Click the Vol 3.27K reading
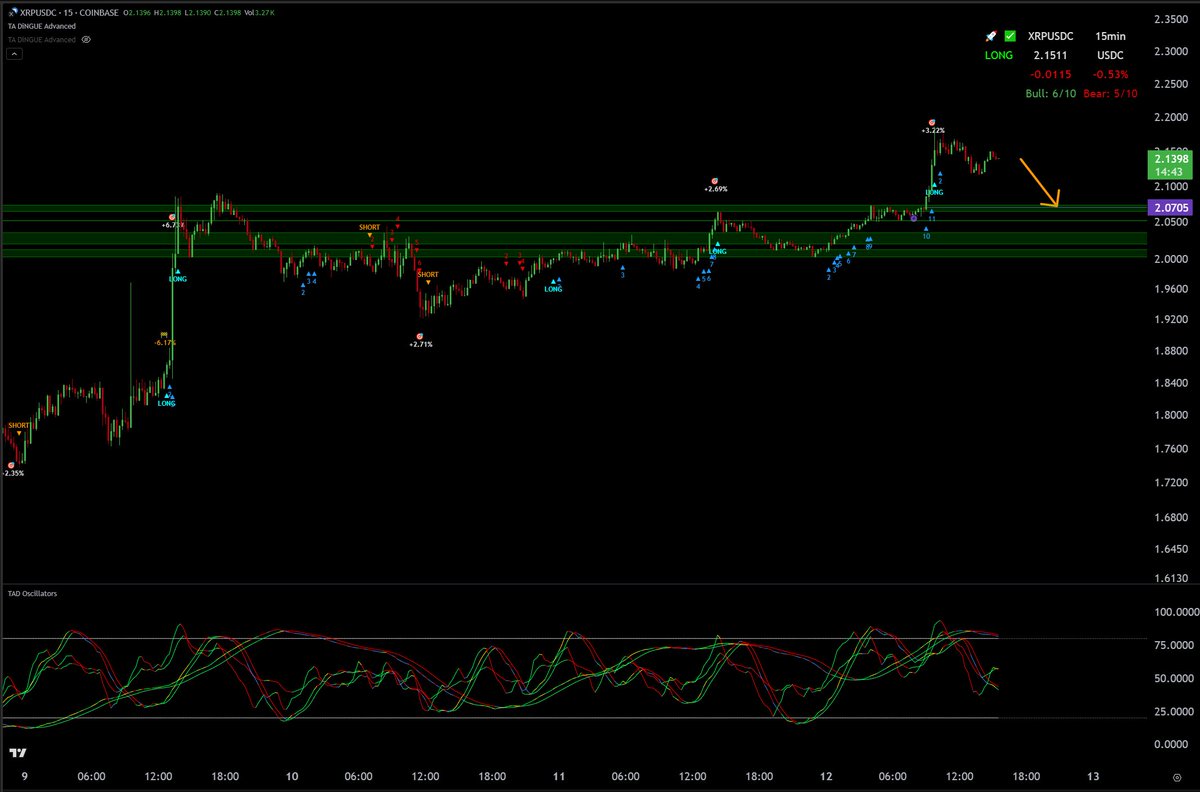 coord(259,12)
